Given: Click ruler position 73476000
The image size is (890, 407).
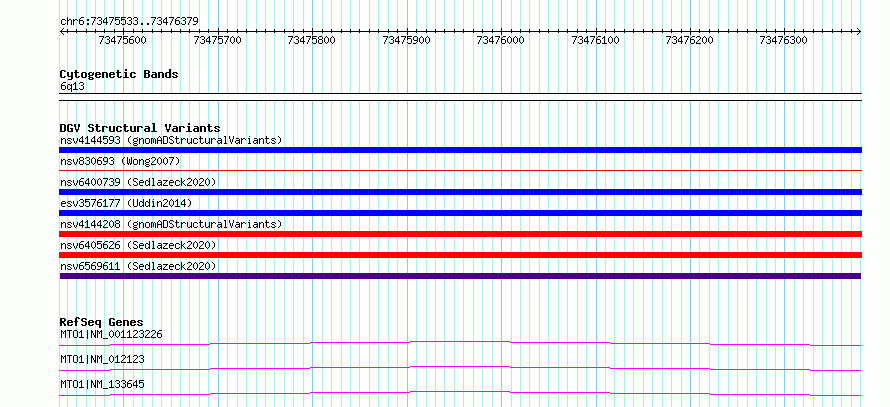Looking at the screenshot, I should [501, 40].
